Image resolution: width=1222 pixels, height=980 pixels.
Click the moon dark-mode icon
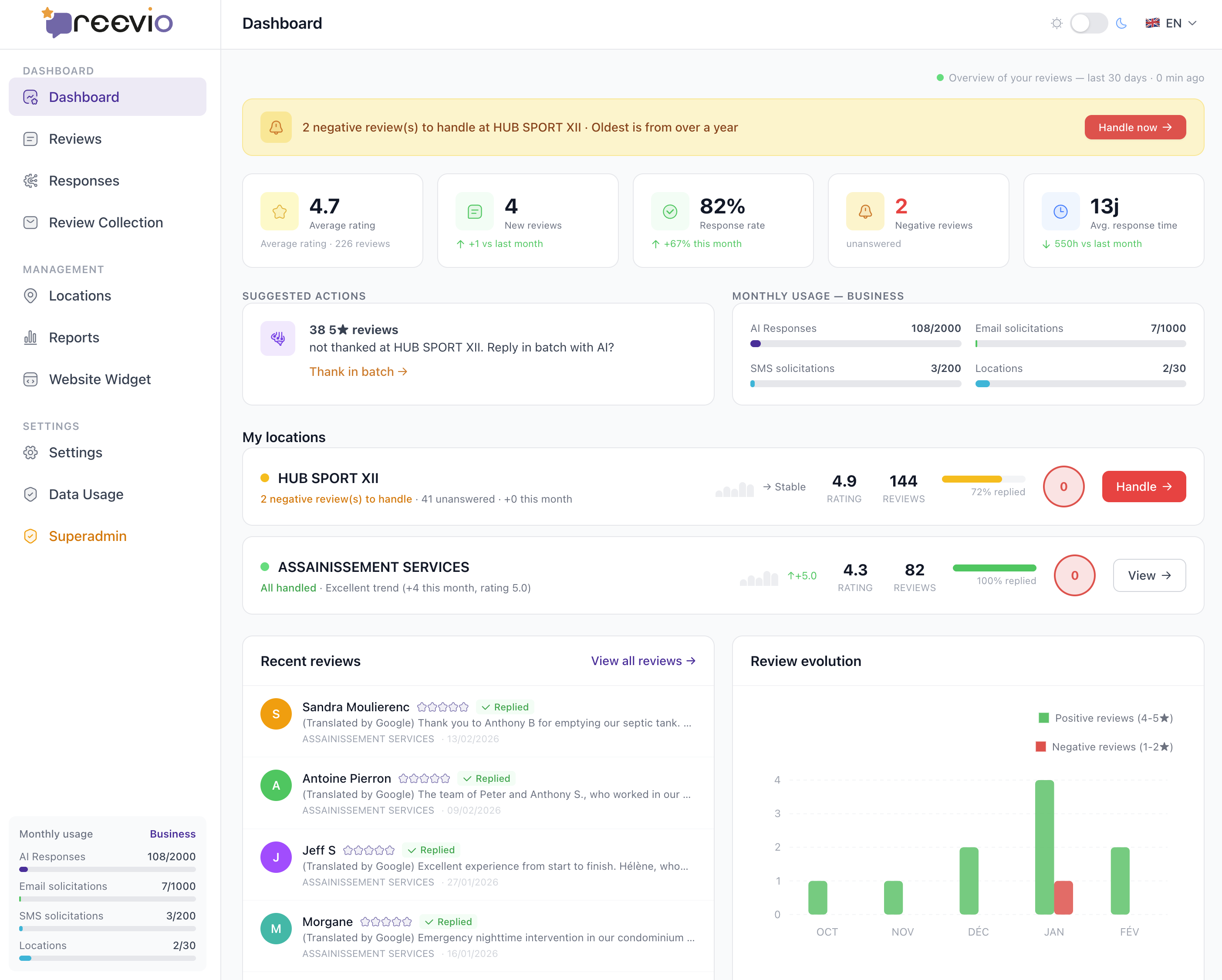1121,23
